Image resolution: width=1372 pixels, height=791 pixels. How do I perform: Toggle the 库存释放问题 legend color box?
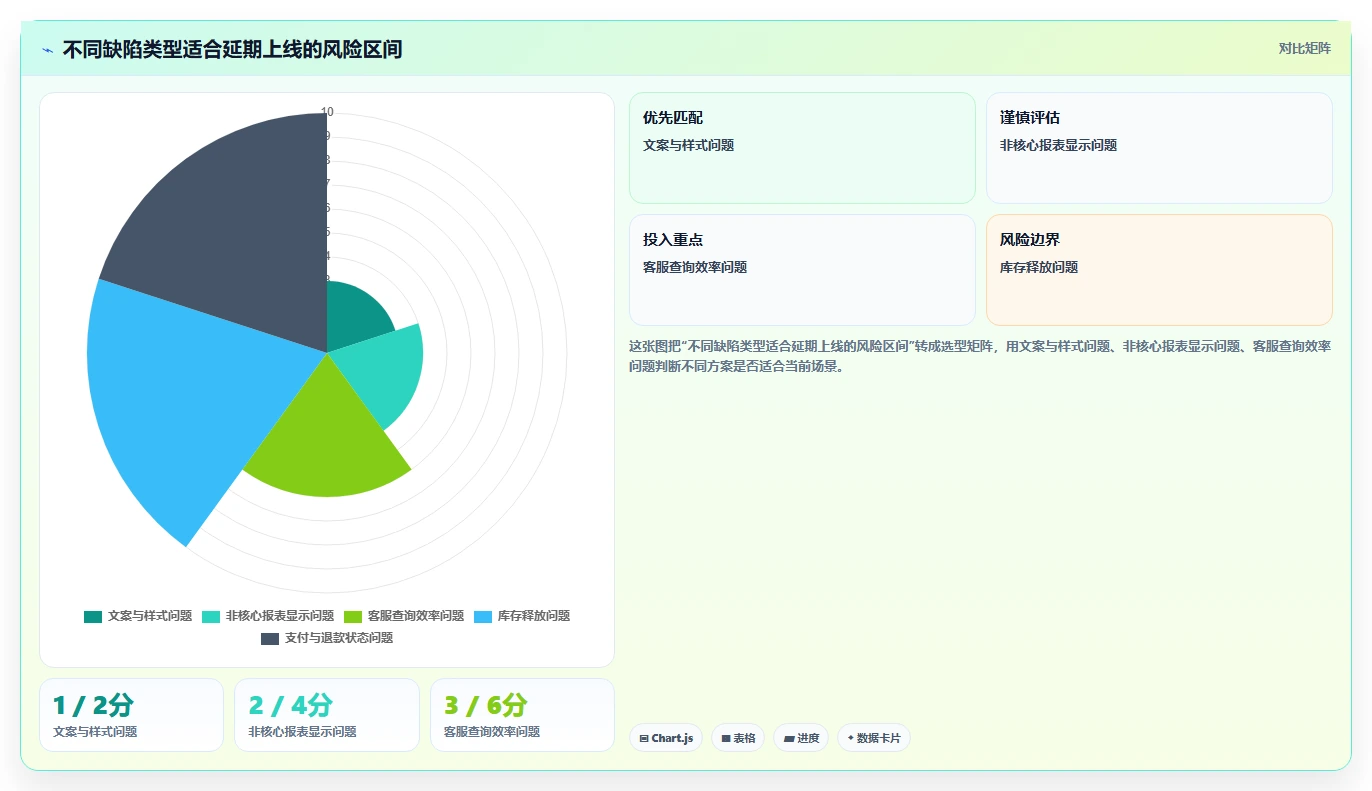[x=483, y=616]
